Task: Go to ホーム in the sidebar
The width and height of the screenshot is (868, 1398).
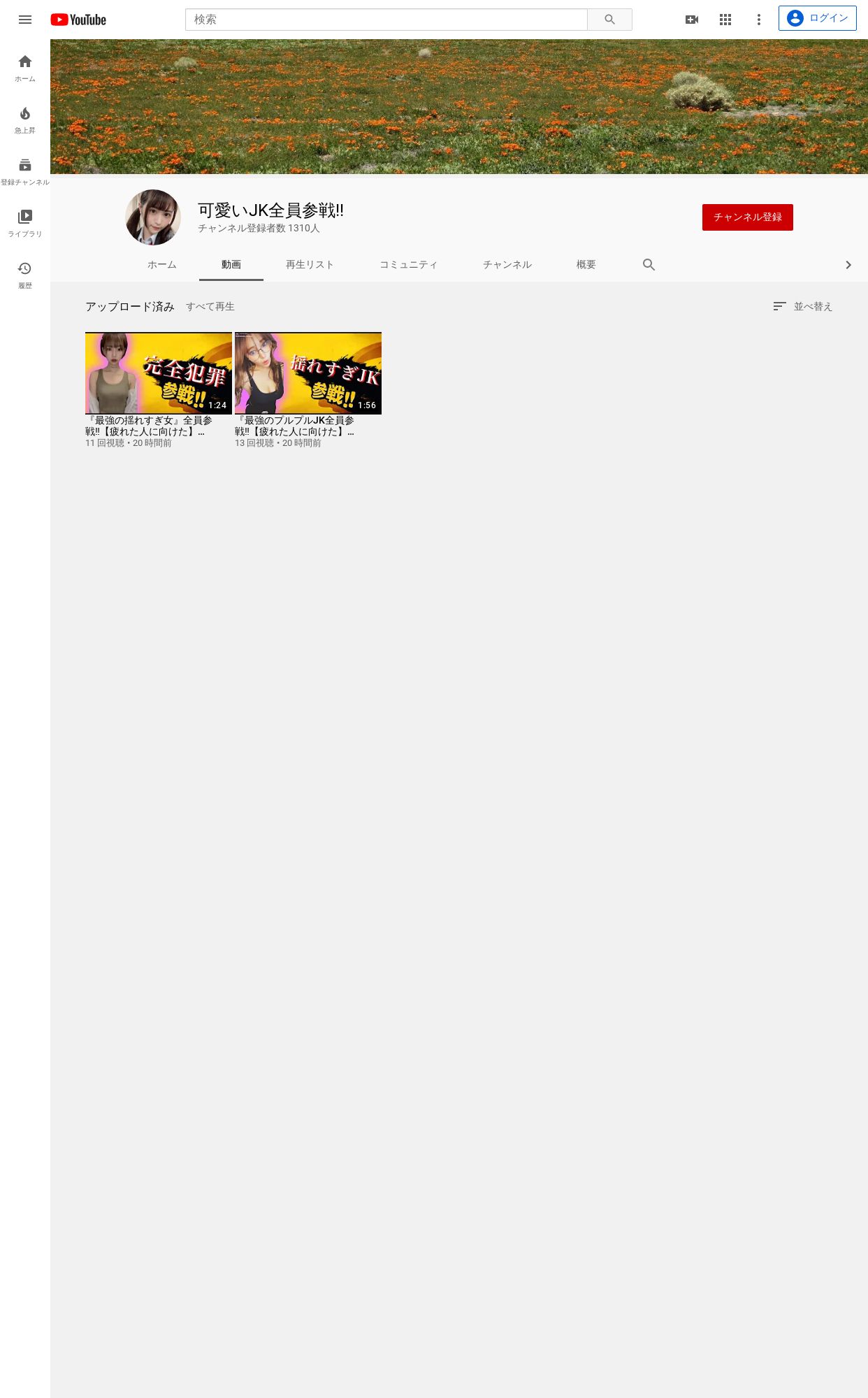Action: pyautogui.click(x=25, y=69)
